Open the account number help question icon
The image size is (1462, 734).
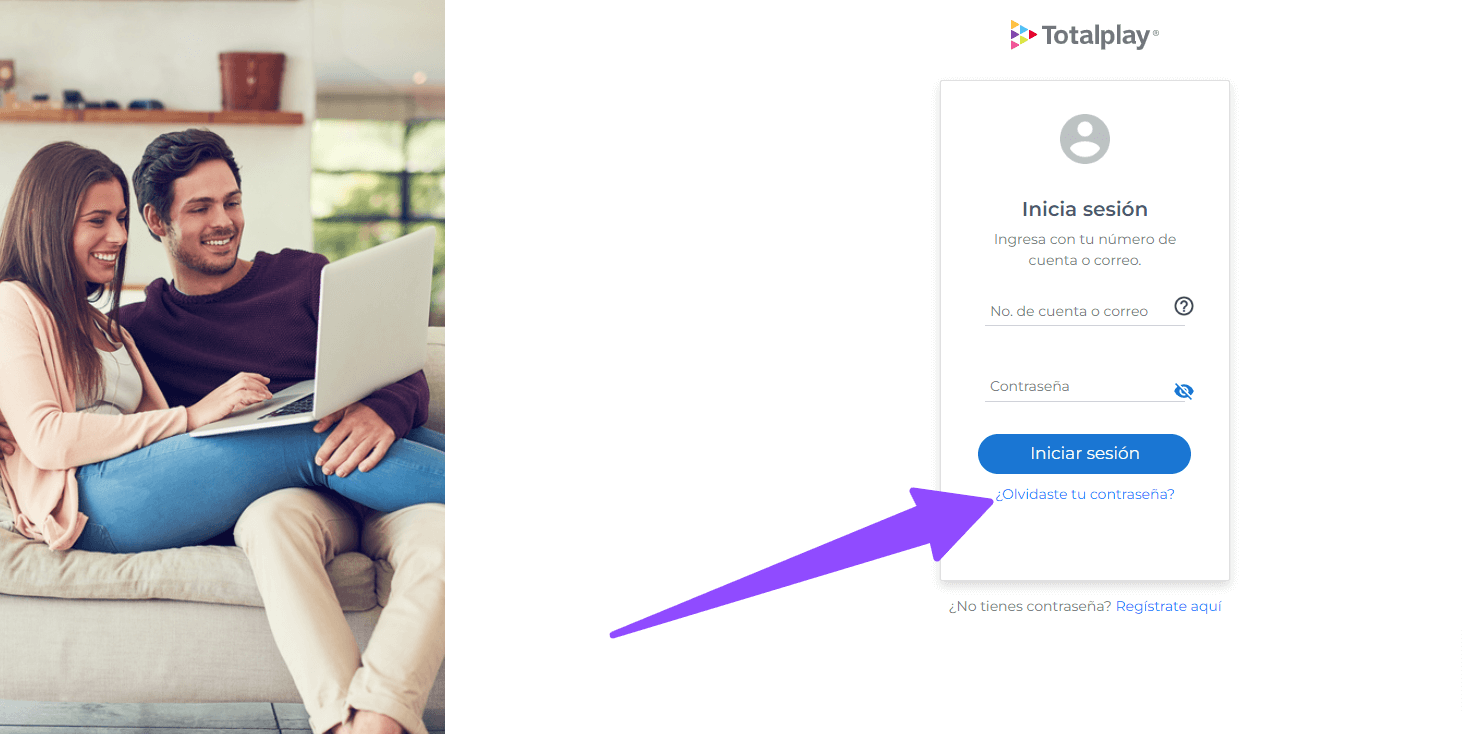pyautogui.click(x=1184, y=306)
